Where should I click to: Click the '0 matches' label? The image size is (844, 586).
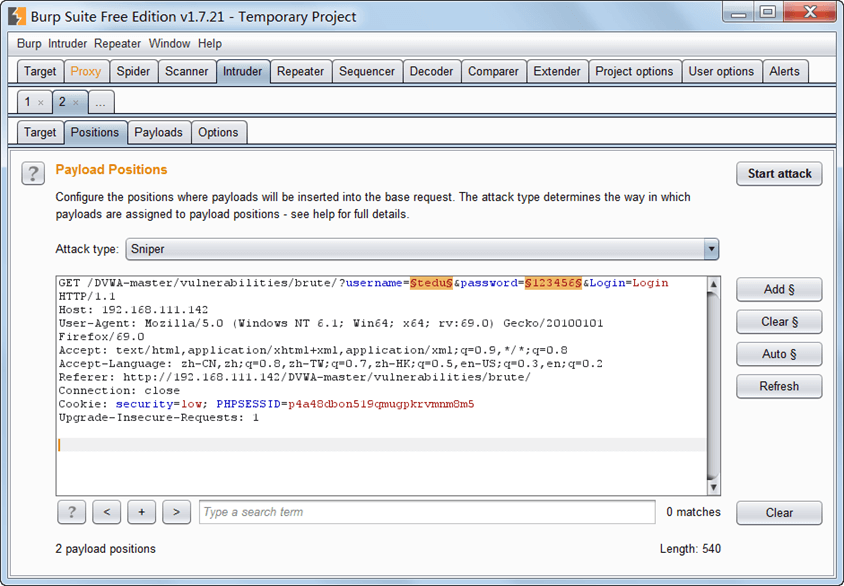pyautogui.click(x=693, y=512)
